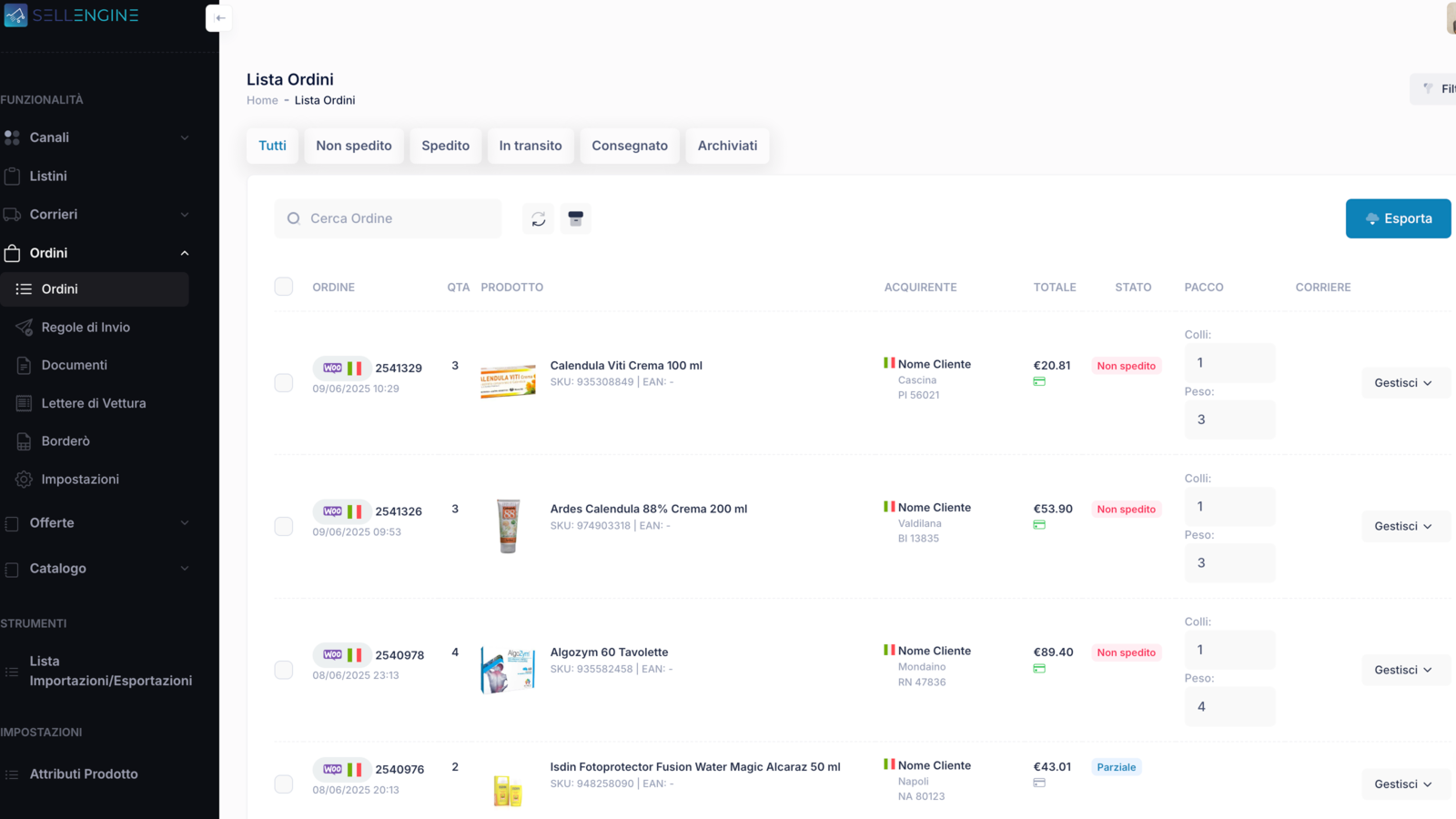This screenshot has width=1456, height=819.
Task: Click payment card icon for order 2541329
Action: (x=1039, y=382)
